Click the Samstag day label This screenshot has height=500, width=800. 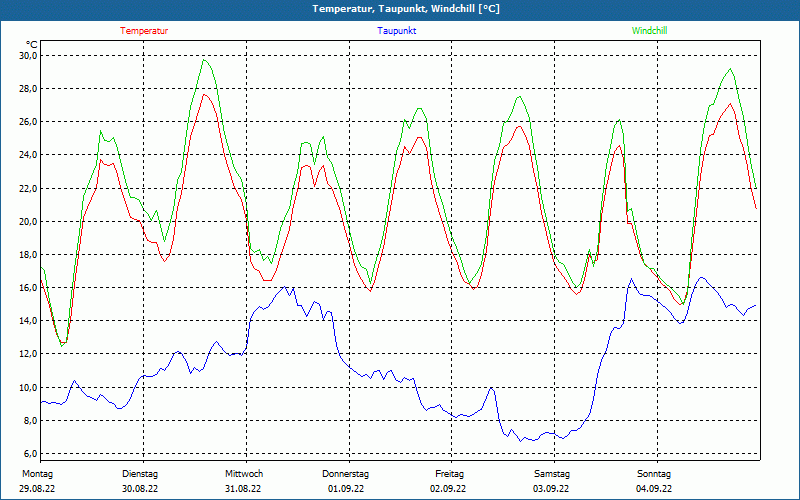pos(552,474)
